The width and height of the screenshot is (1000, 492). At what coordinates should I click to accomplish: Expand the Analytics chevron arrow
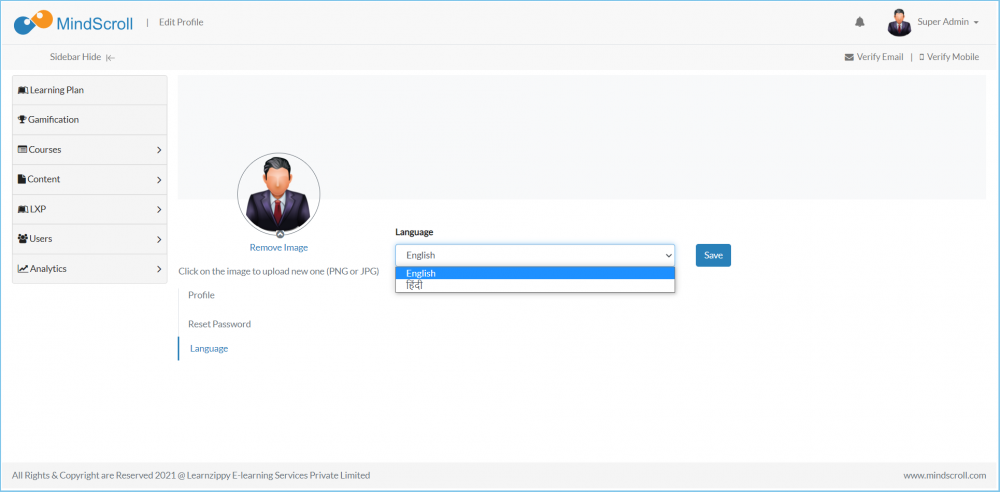pyautogui.click(x=159, y=269)
